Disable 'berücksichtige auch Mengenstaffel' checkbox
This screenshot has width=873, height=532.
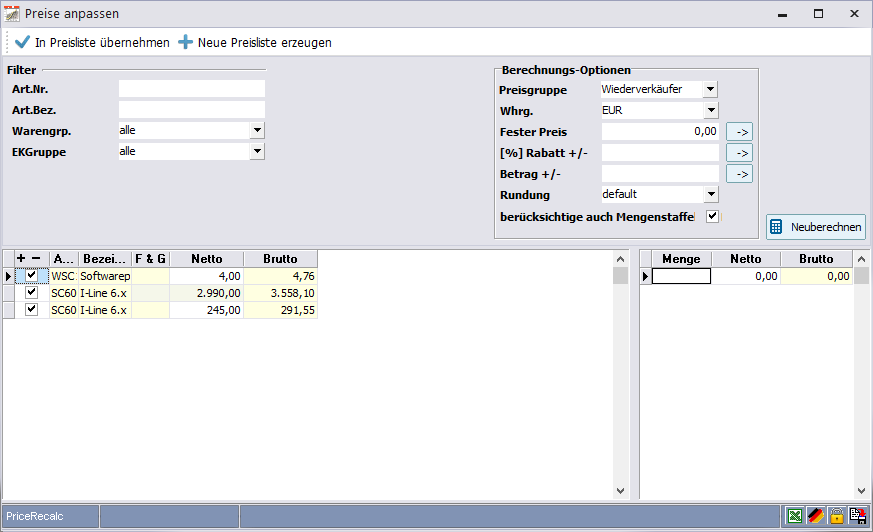coord(712,216)
